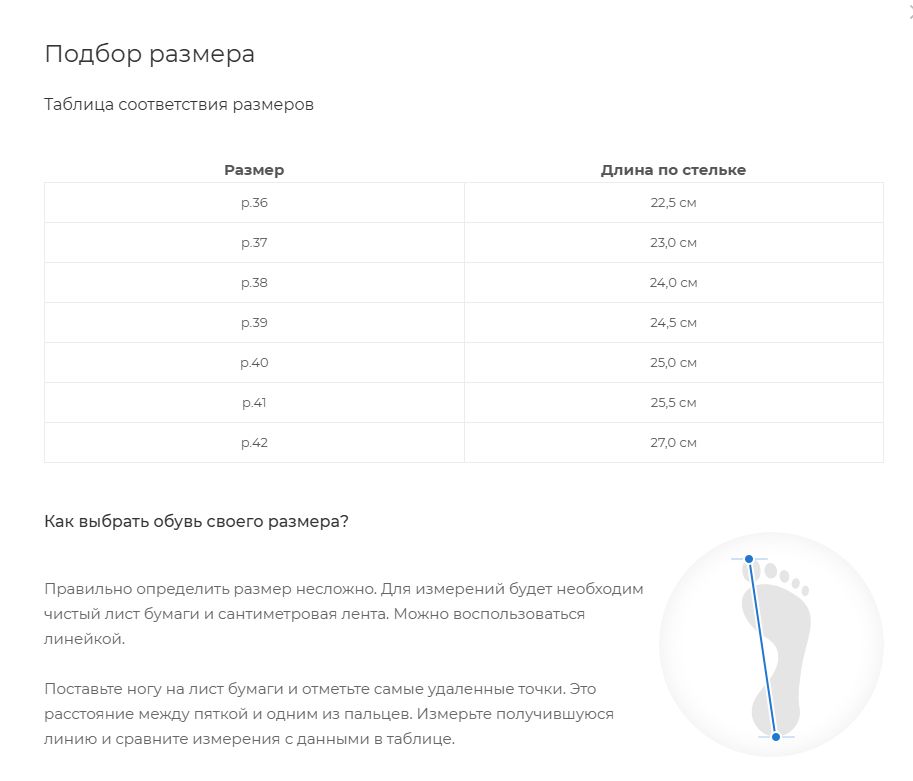Click "Как выбрать обувь своего размера?" heading

point(196,522)
